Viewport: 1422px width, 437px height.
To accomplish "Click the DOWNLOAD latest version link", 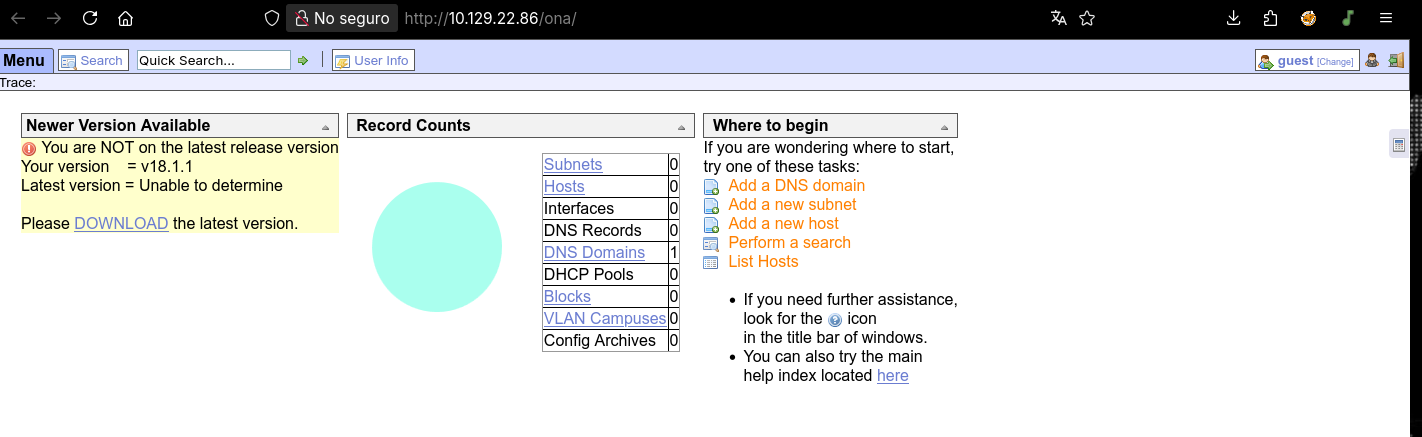I will [121, 223].
